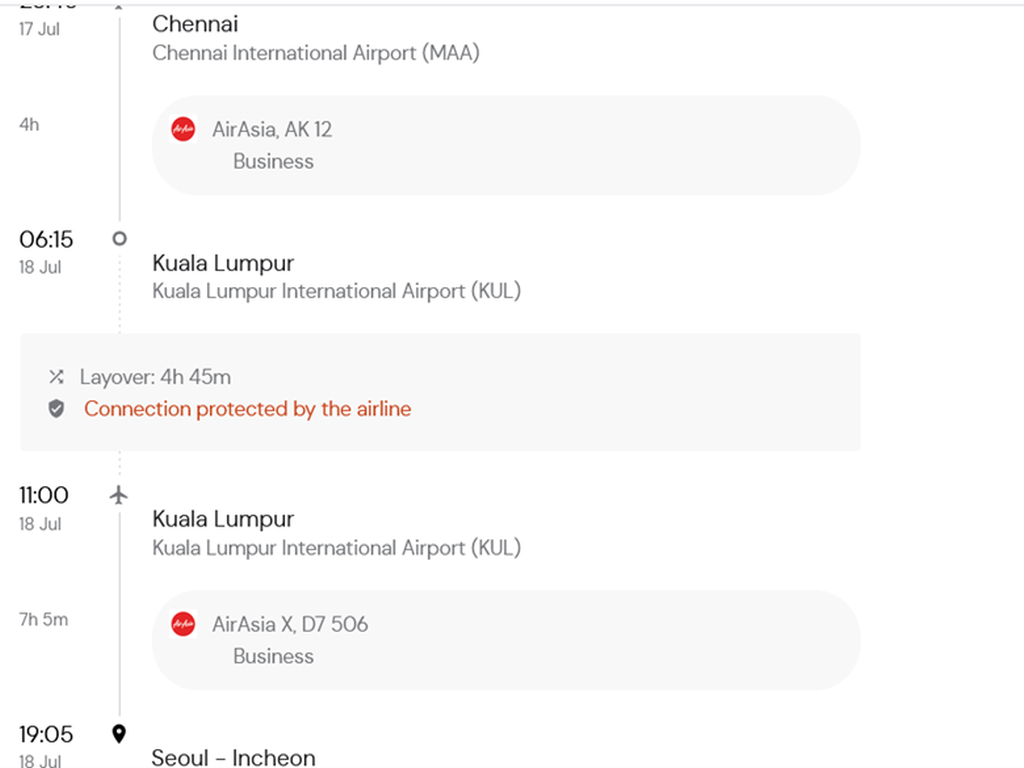This screenshot has height=768, width=1024.
Task: Click the AirAsia X logo on flight D7 506
Action: click(x=182, y=624)
